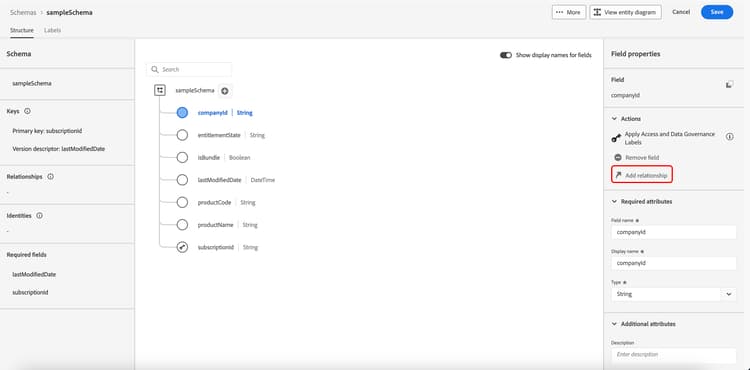Open the More options menu
Screen dimensions: 750x370
tap(568, 12)
